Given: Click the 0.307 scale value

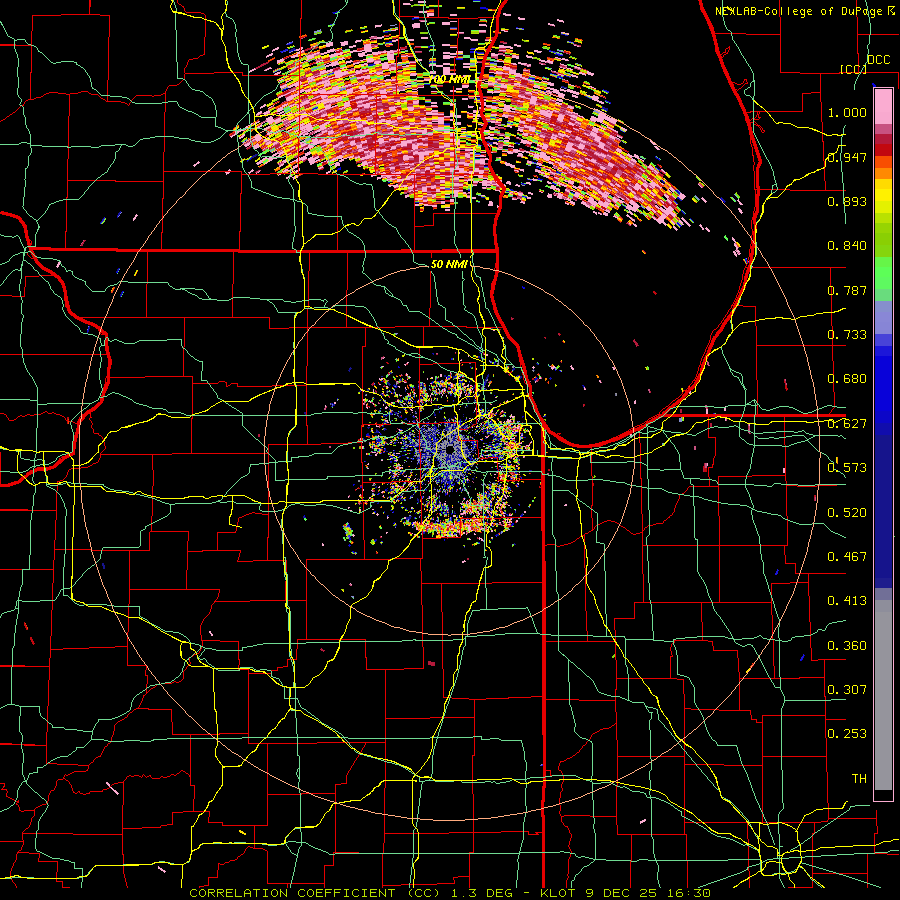Looking at the screenshot, I should click(x=847, y=690).
